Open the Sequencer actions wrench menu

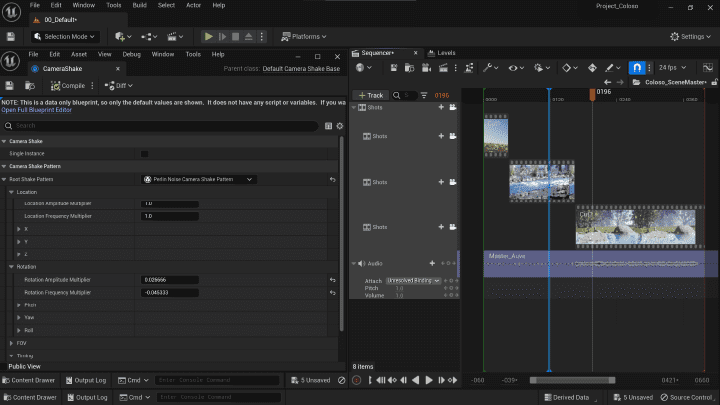click(x=490, y=68)
